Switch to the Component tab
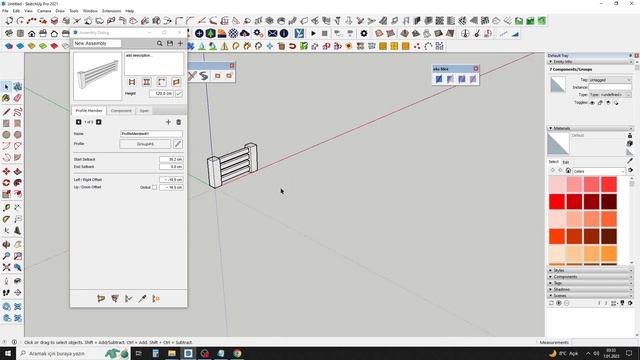 click(x=121, y=111)
